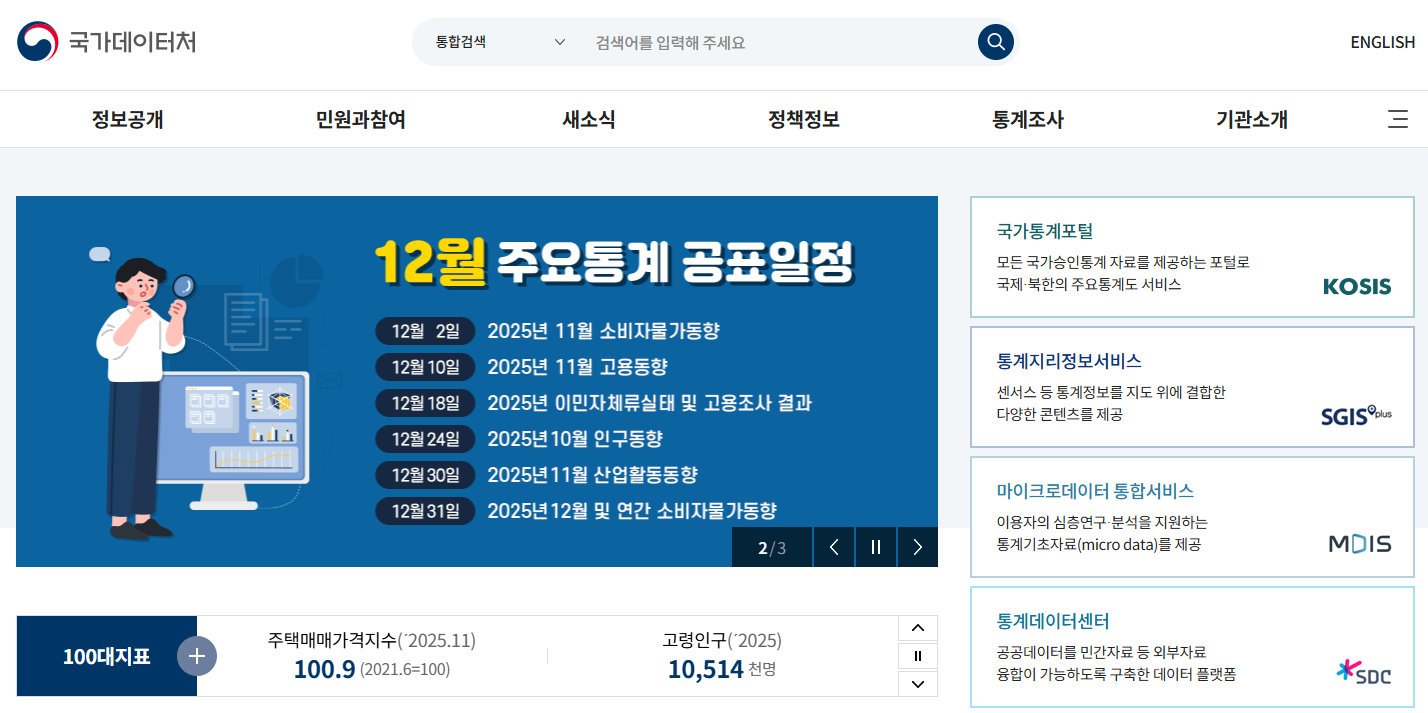Click the search magnifier icon
The height and width of the screenshot is (713, 1428).
pos(994,42)
